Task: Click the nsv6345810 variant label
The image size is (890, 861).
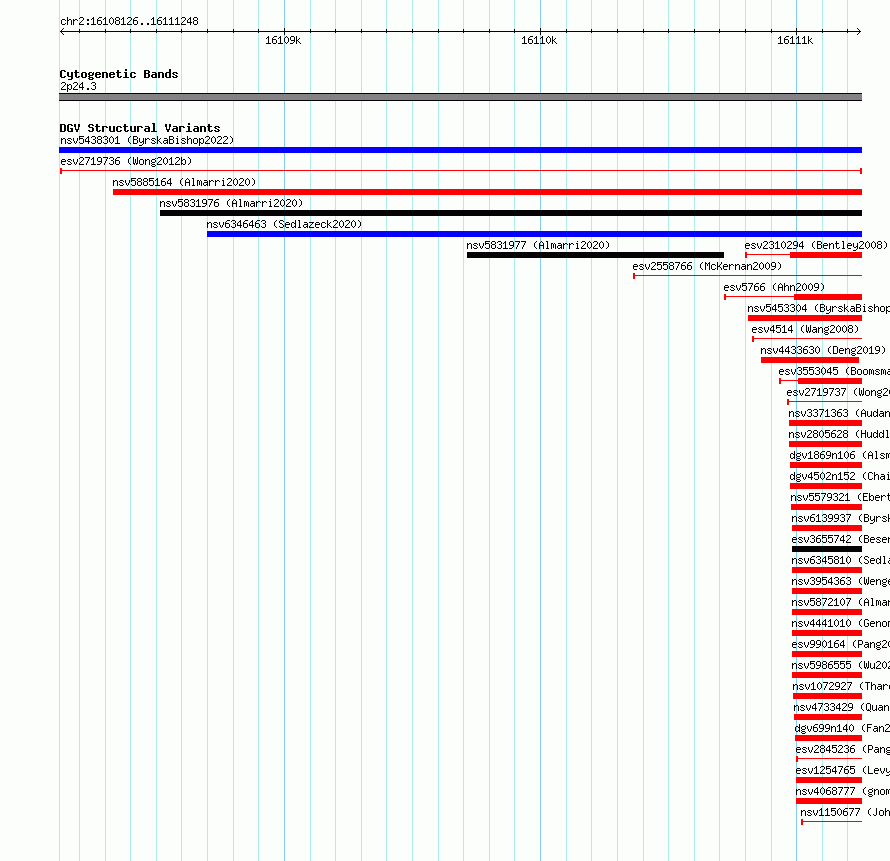Action: coord(841,560)
